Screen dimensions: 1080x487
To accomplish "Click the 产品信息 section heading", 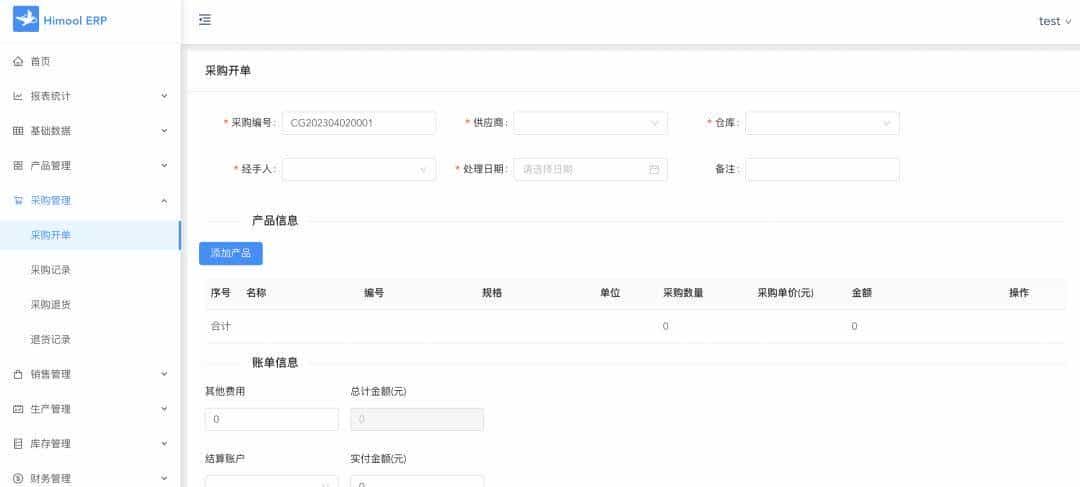I will 275,220.
